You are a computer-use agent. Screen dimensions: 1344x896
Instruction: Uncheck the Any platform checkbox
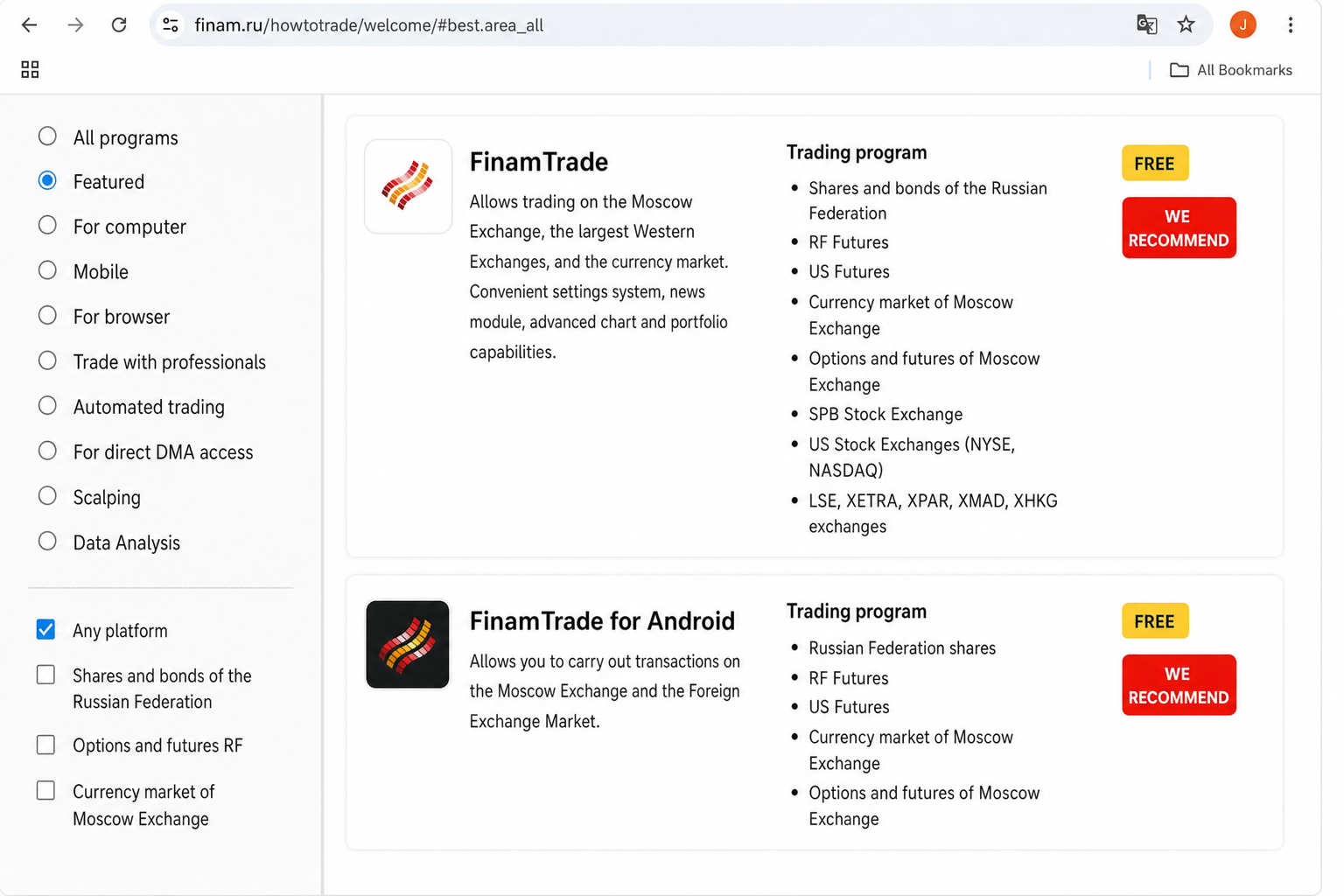(x=45, y=630)
